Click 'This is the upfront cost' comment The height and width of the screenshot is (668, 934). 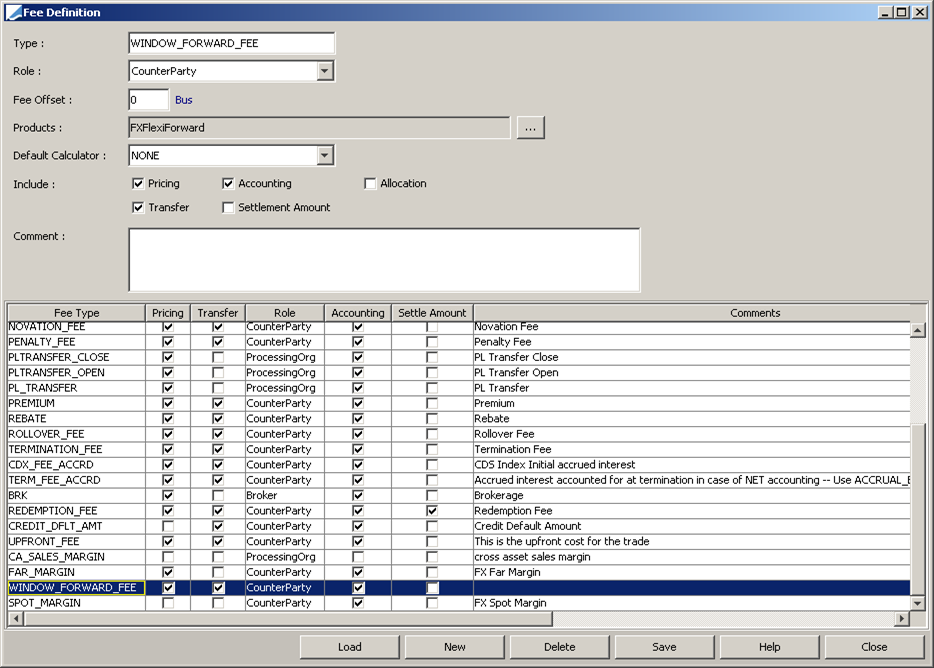562,541
